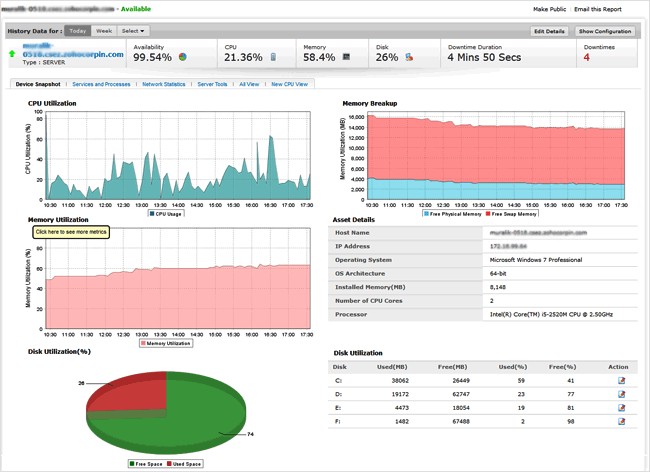Toggle history data to Today
Image resolution: width=650 pixels, height=472 pixels.
click(x=77, y=31)
